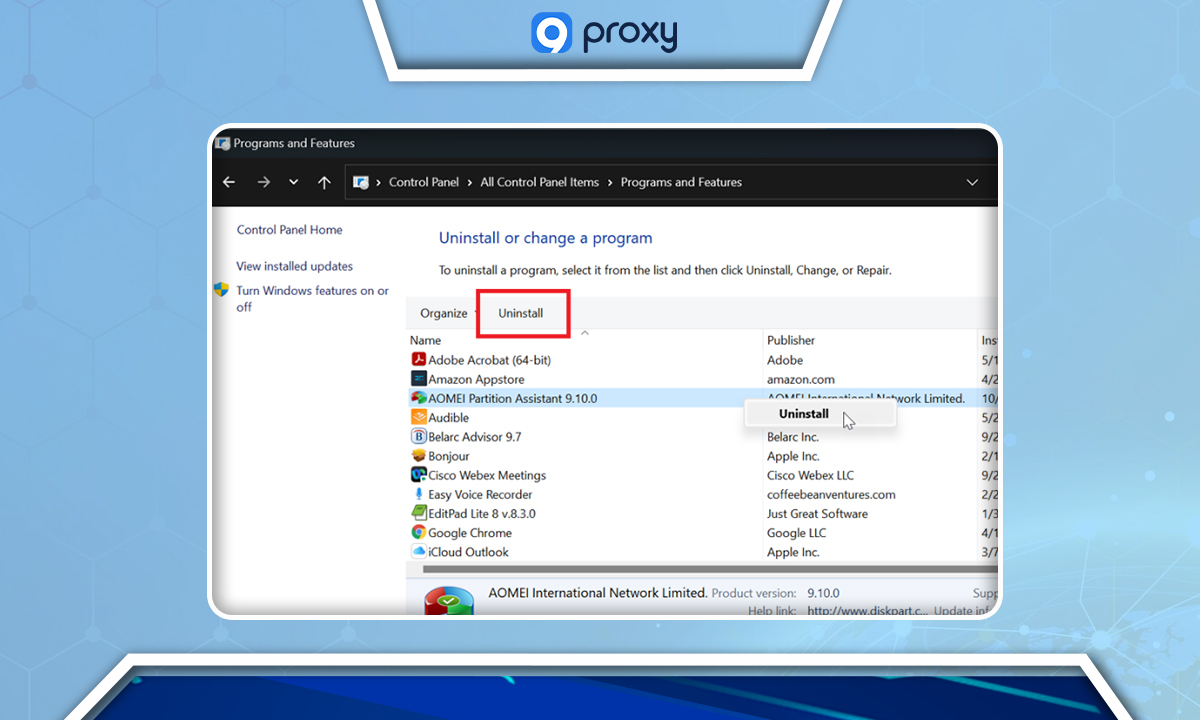This screenshot has height=720, width=1200.
Task: Select the Adobe Acrobat (64-bit) icon
Action: 418,360
